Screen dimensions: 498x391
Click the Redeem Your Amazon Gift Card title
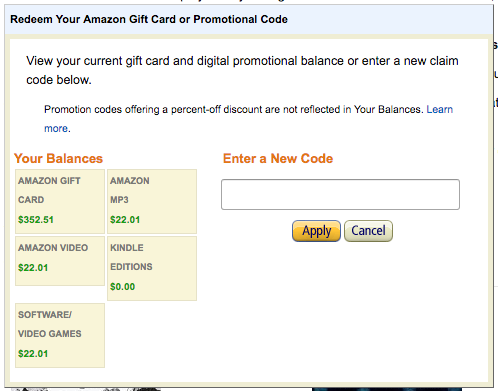click(149, 19)
